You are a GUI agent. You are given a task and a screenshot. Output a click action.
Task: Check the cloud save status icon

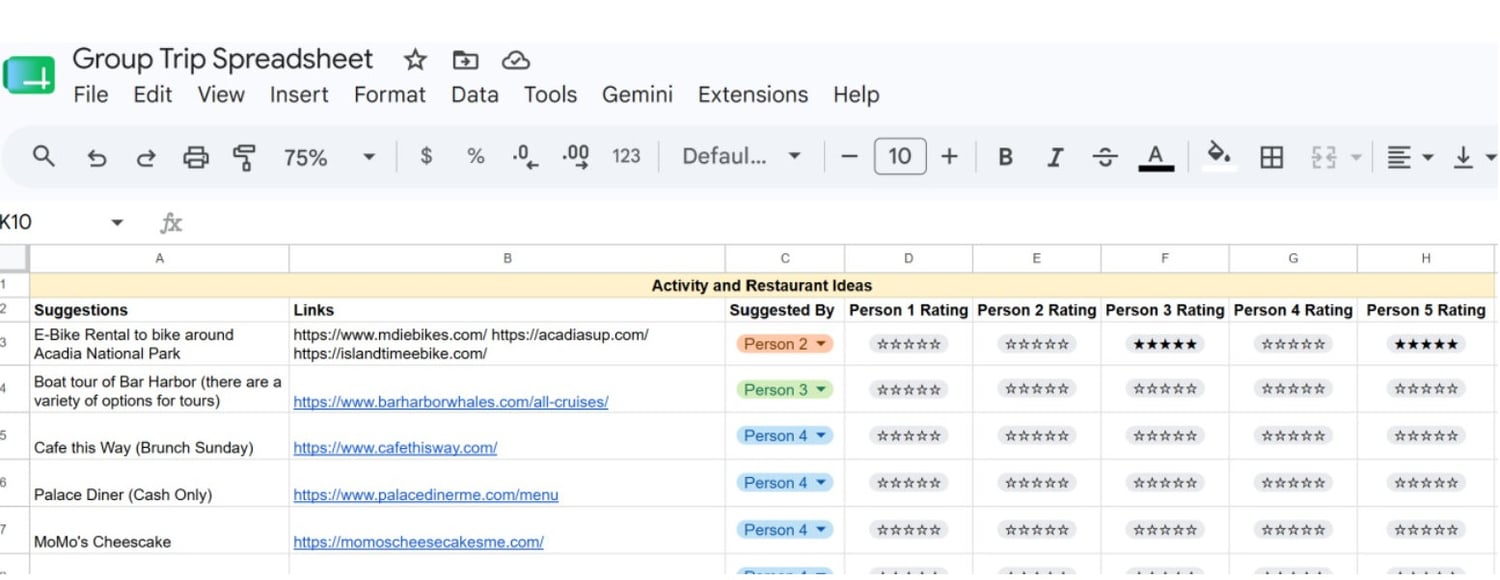coord(515,60)
